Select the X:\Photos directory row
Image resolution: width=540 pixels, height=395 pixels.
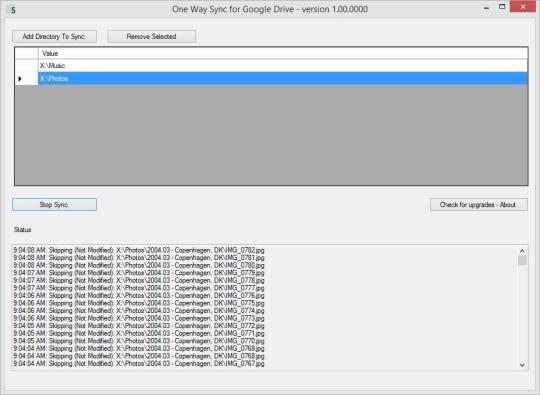(282, 79)
